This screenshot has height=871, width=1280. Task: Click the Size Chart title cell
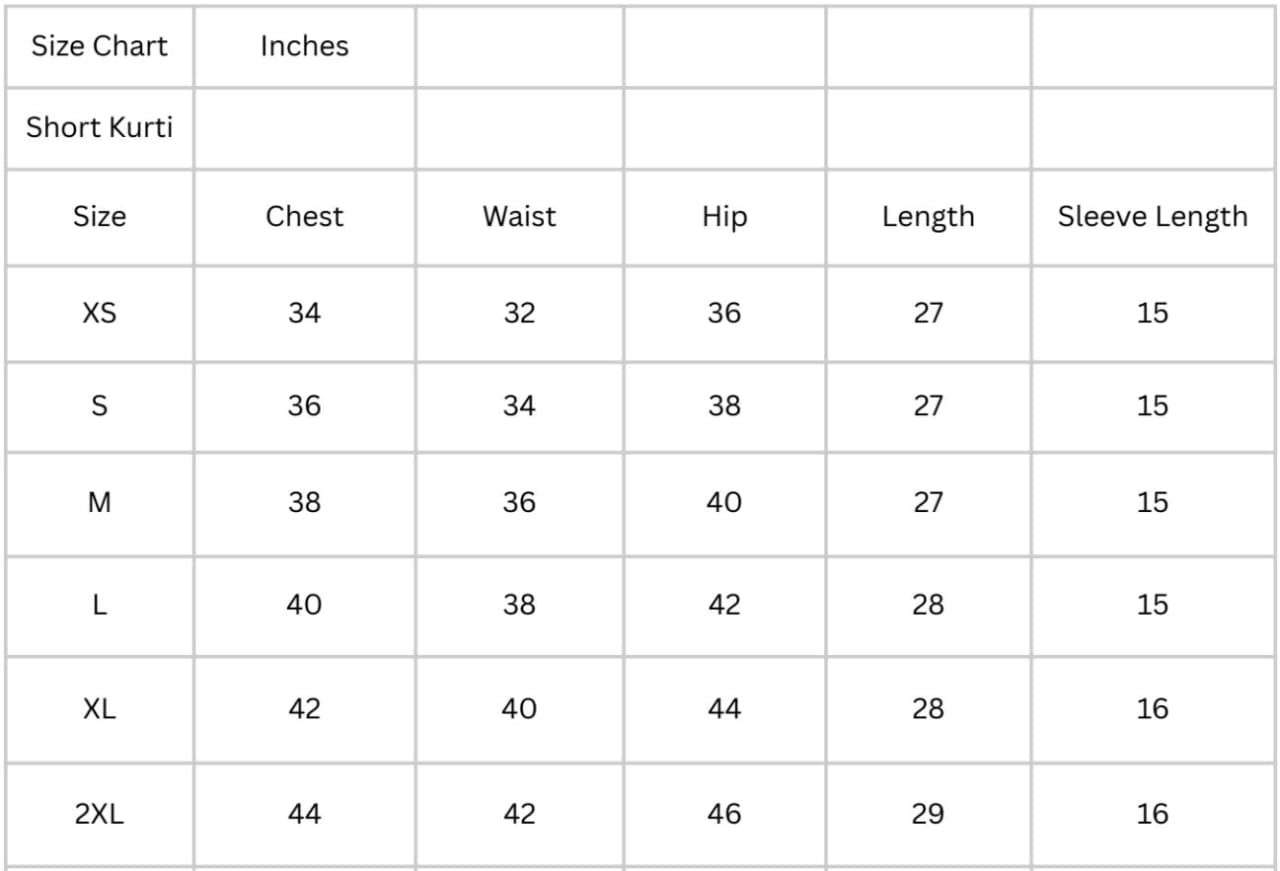point(99,46)
